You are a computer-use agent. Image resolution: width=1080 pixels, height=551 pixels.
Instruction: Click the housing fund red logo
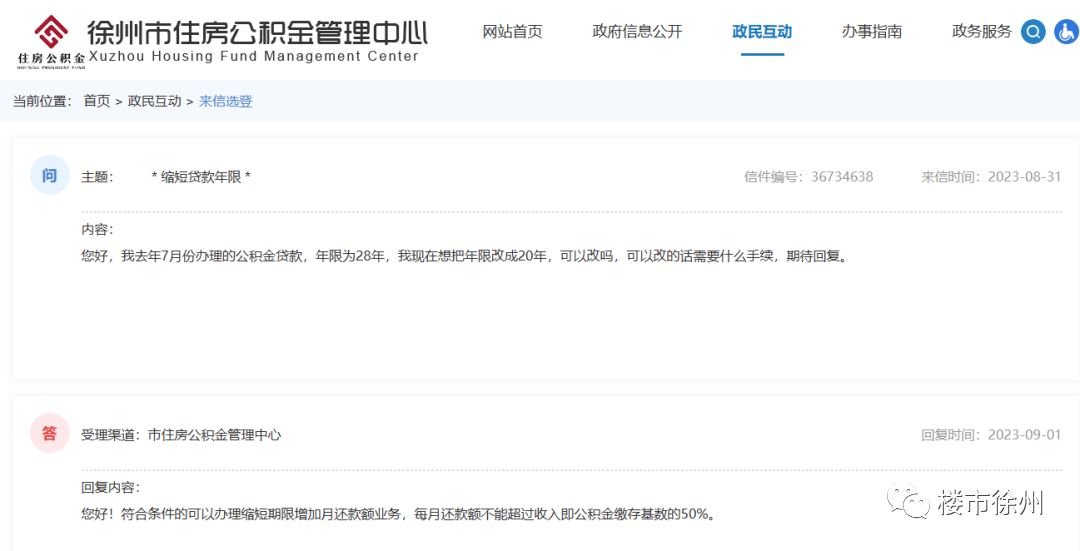(52, 41)
